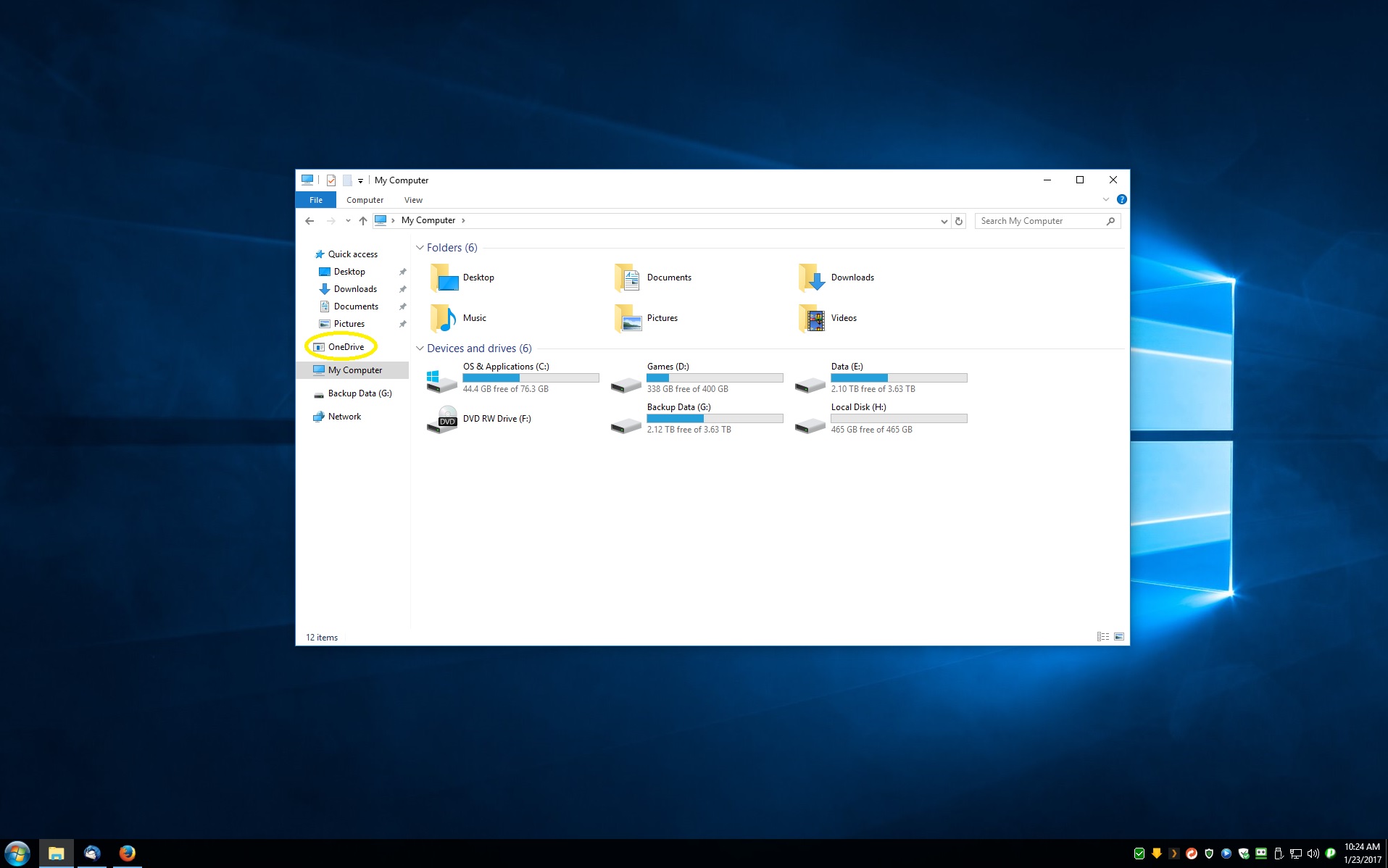
Task: Switch to Details view icon in status bar
Action: coord(1102,637)
